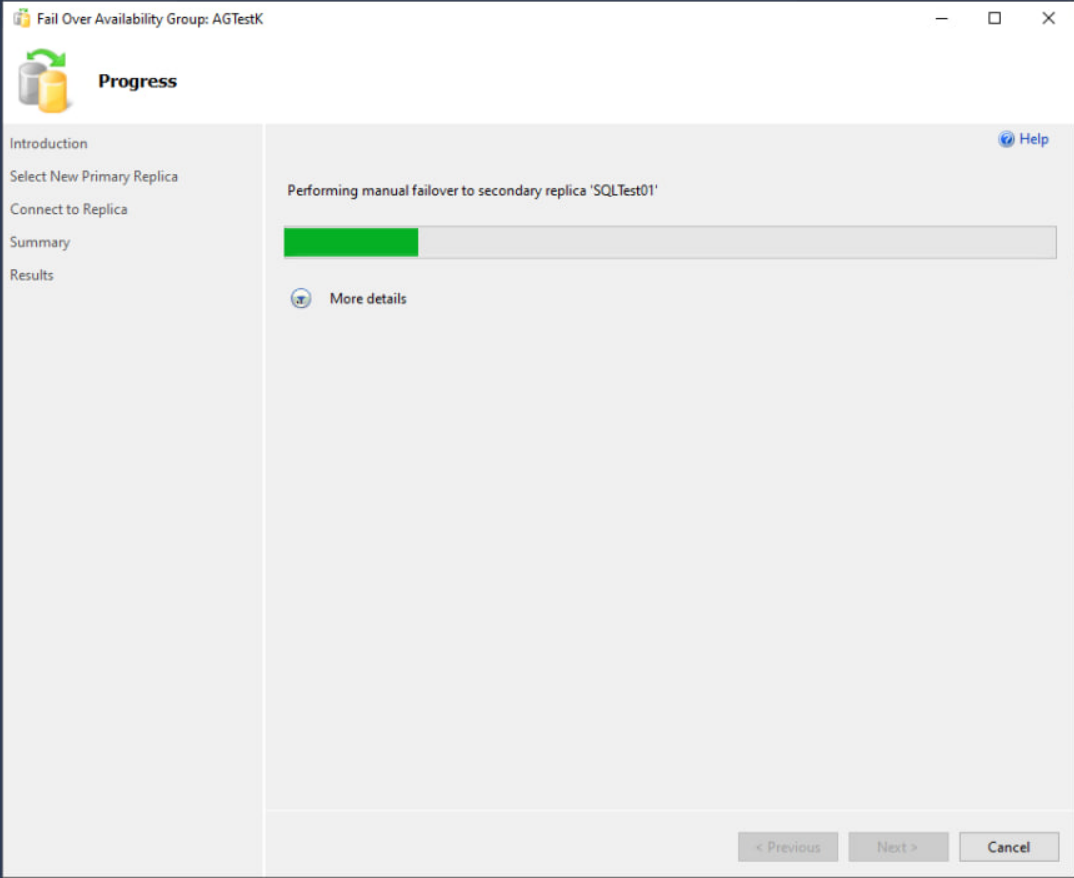
Task: Minimize the Fail Over wizard window
Action: pos(941,18)
